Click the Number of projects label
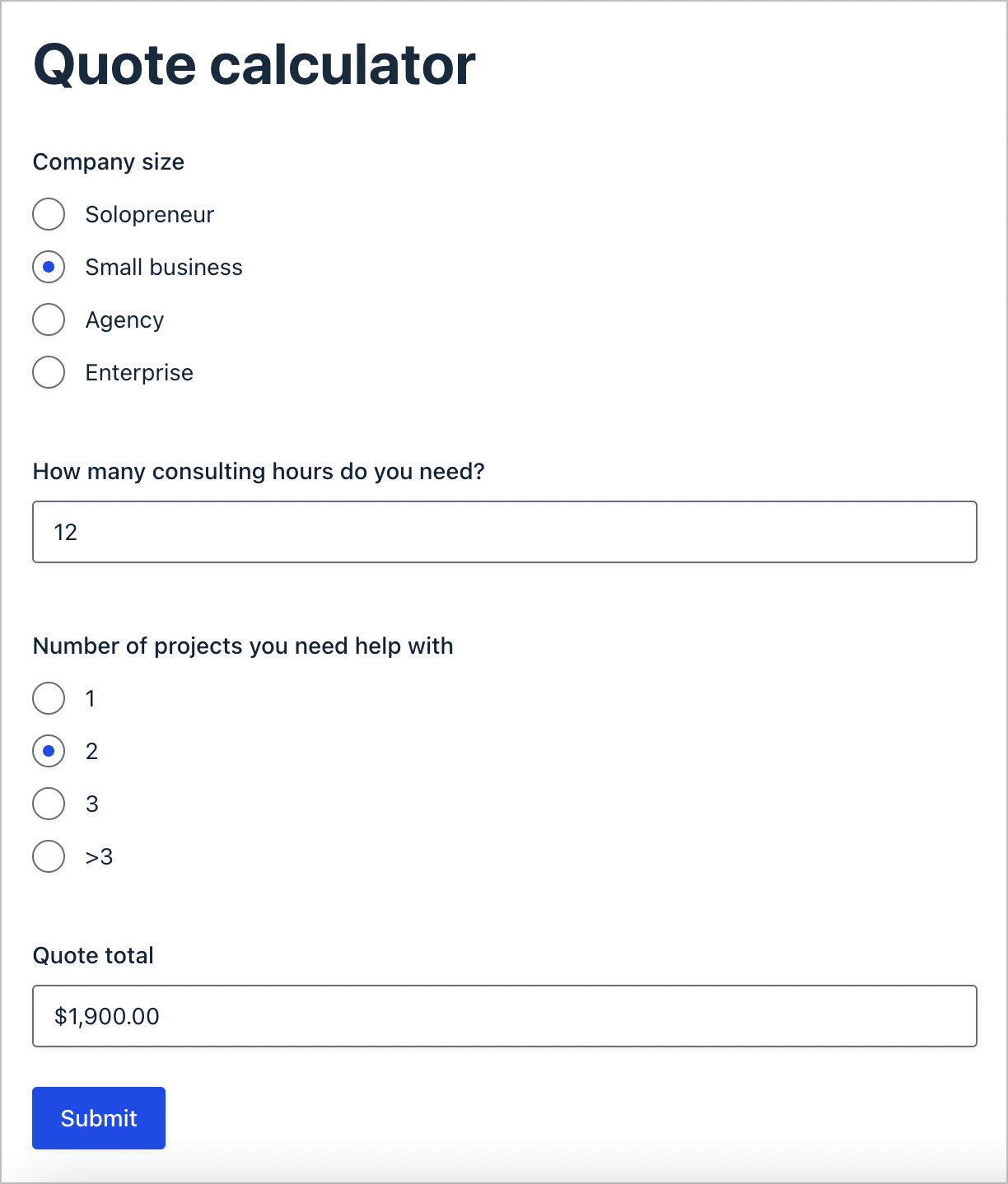Viewport: 1008px width, 1184px height. click(x=242, y=646)
